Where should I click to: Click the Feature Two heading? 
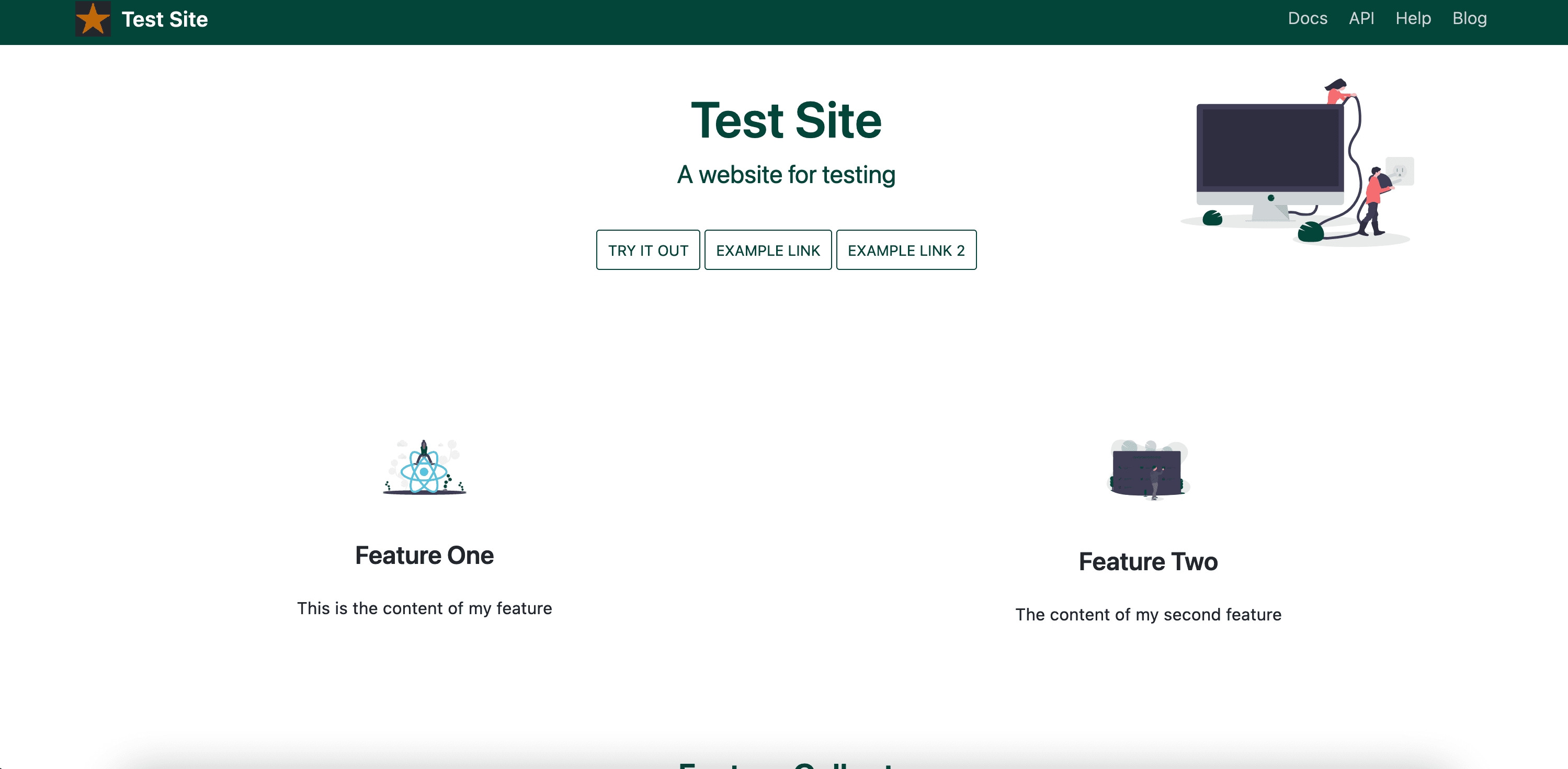[x=1147, y=561]
